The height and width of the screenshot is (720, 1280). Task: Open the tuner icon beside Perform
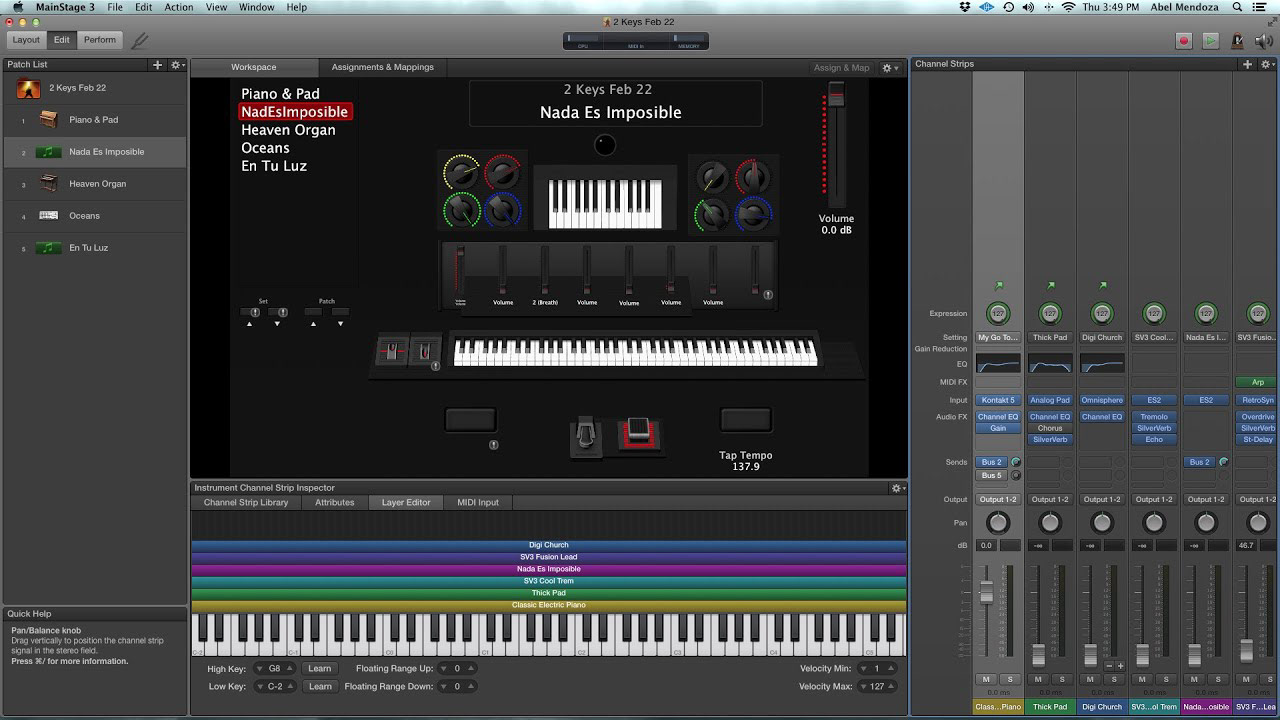[139, 40]
